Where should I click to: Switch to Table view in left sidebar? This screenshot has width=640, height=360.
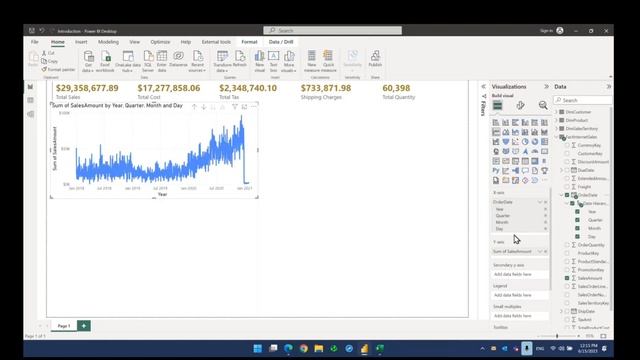point(31,100)
